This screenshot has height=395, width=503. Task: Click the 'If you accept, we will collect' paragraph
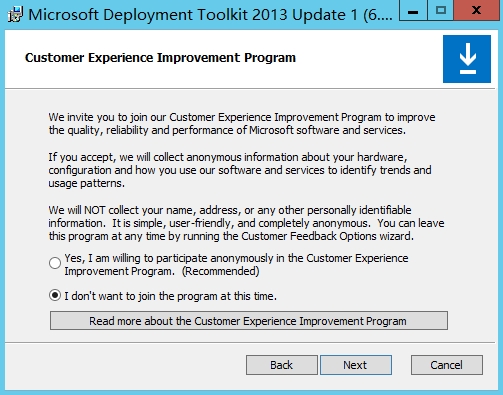[240, 170]
